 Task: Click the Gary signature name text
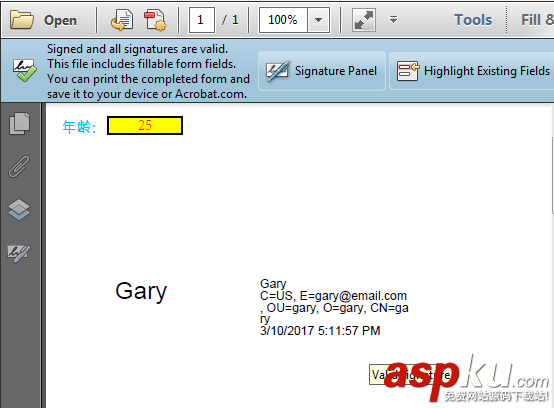tap(141, 291)
